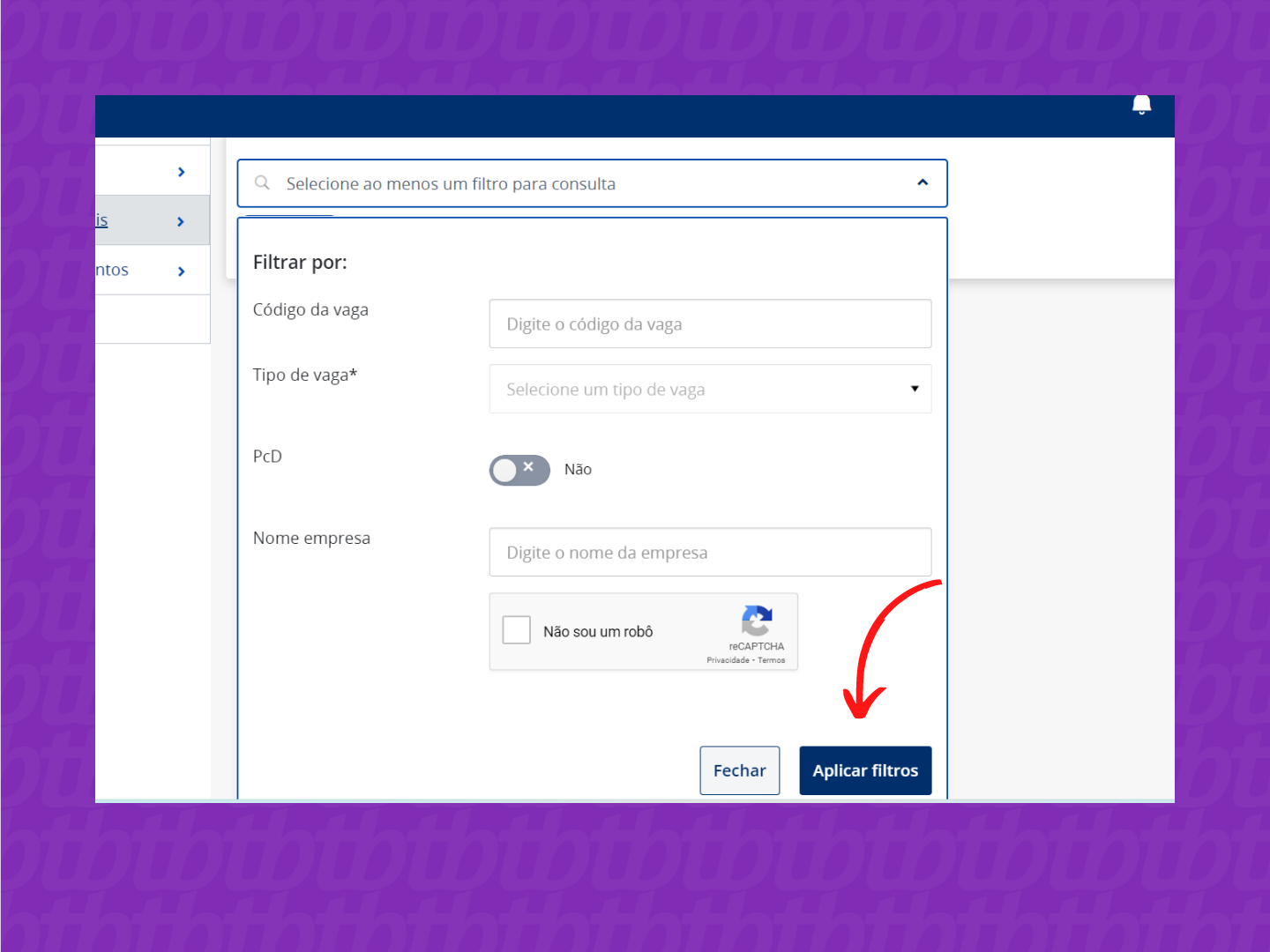This screenshot has height=952, width=1270.
Task: Check the "Não sou um robô" checkbox
Action: point(517,630)
